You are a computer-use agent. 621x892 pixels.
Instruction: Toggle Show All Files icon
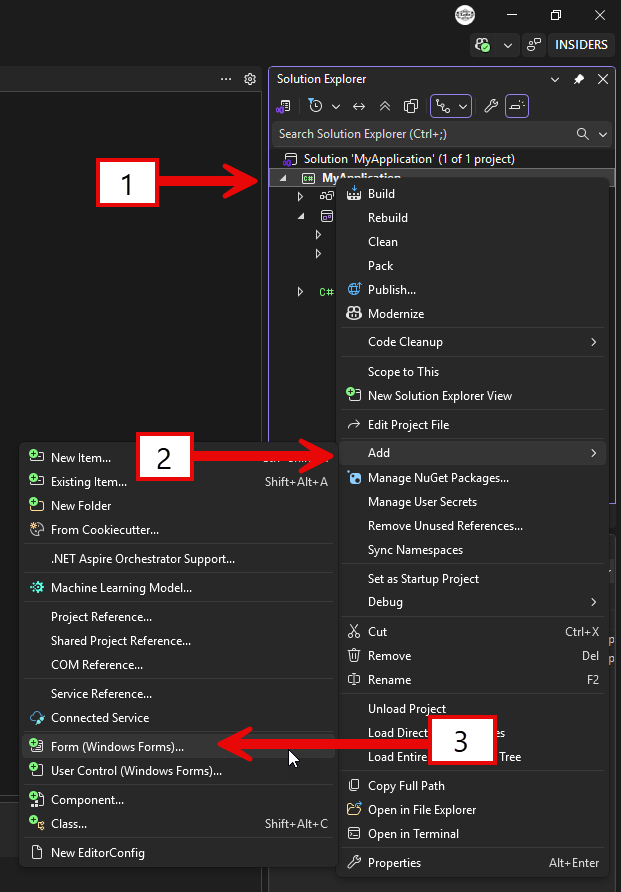[x=411, y=106]
